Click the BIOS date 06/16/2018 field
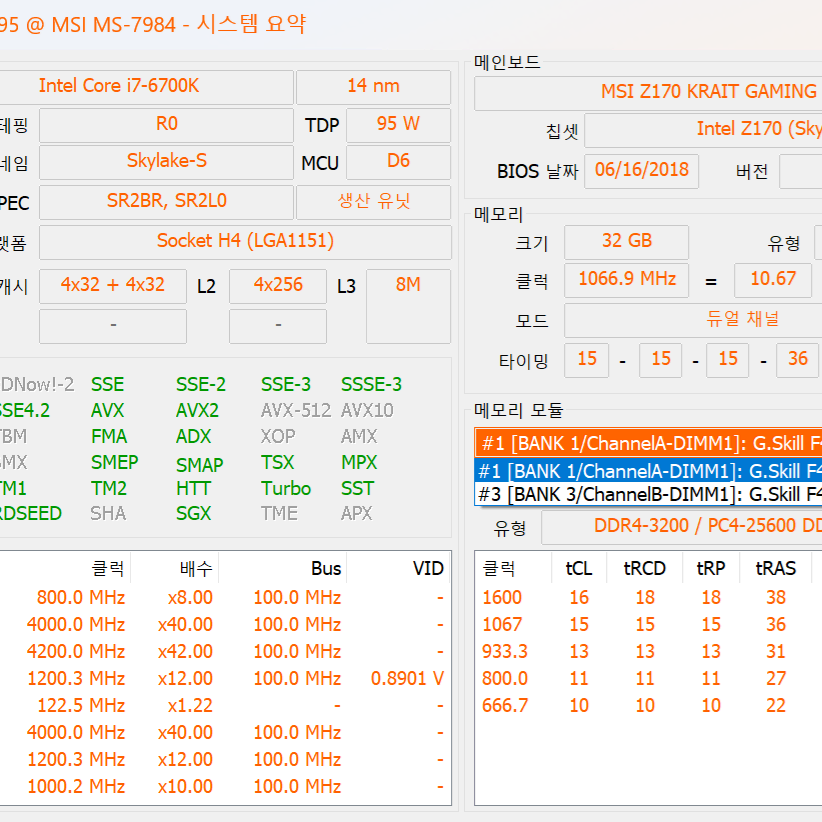822x822 pixels. point(642,171)
